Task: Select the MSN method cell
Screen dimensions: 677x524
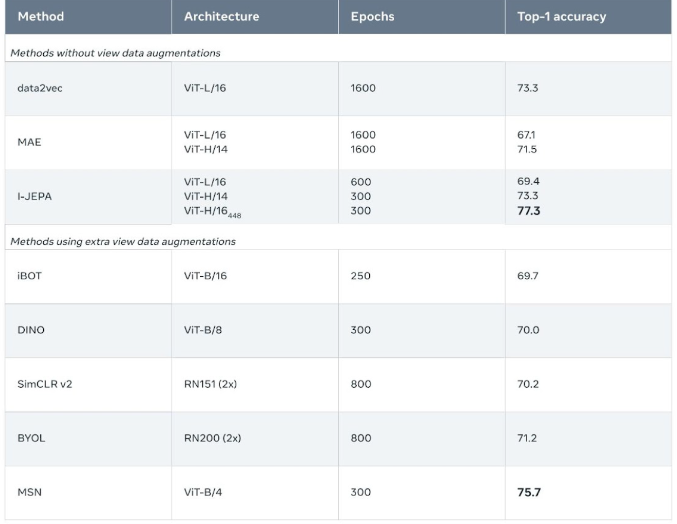Action: [29, 492]
